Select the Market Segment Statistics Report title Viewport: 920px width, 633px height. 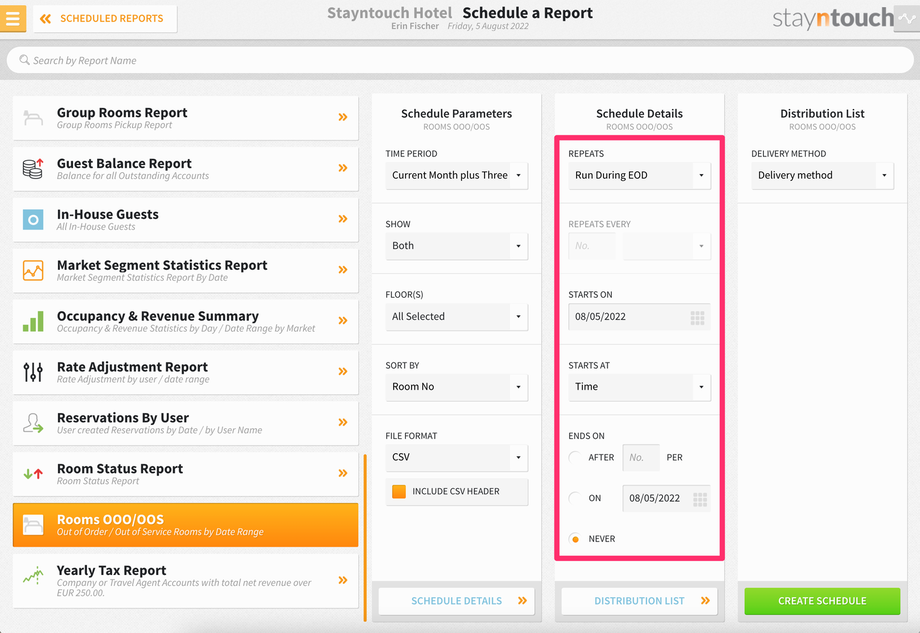pyautogui.click(x=162, y=265)
